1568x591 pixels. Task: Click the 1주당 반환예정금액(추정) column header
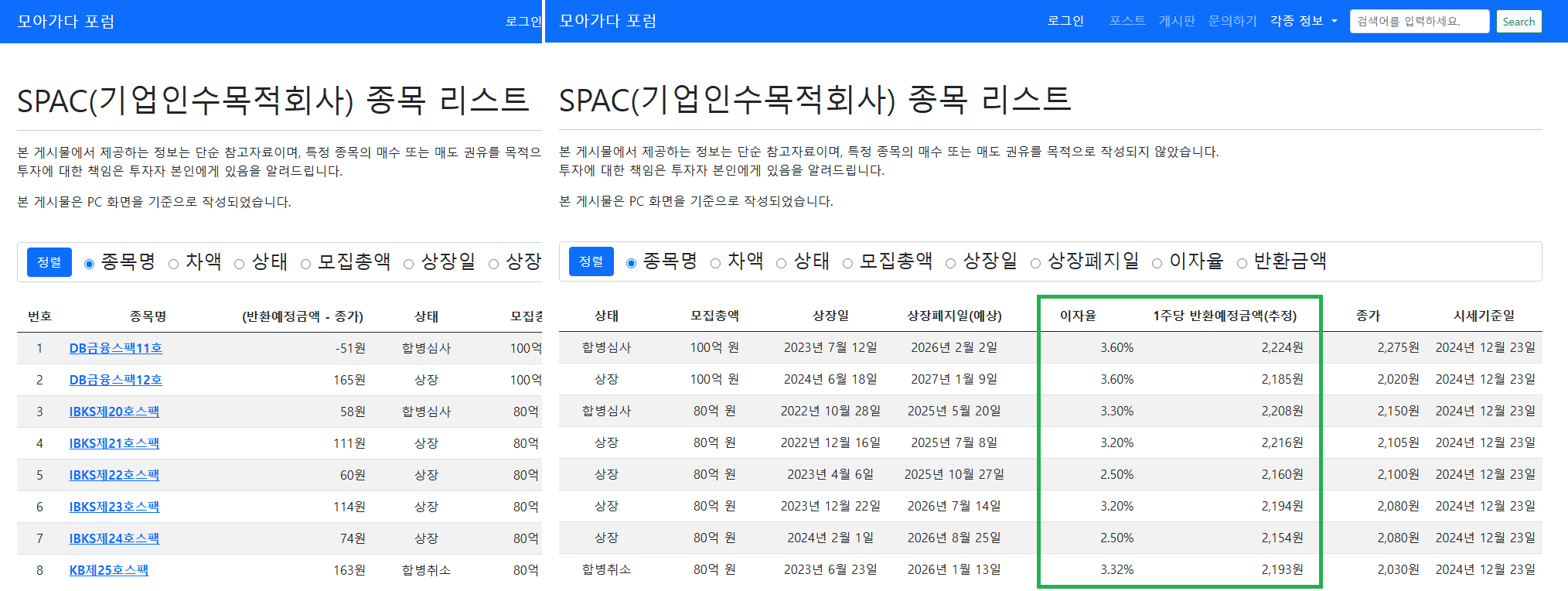coord(1225,316)
